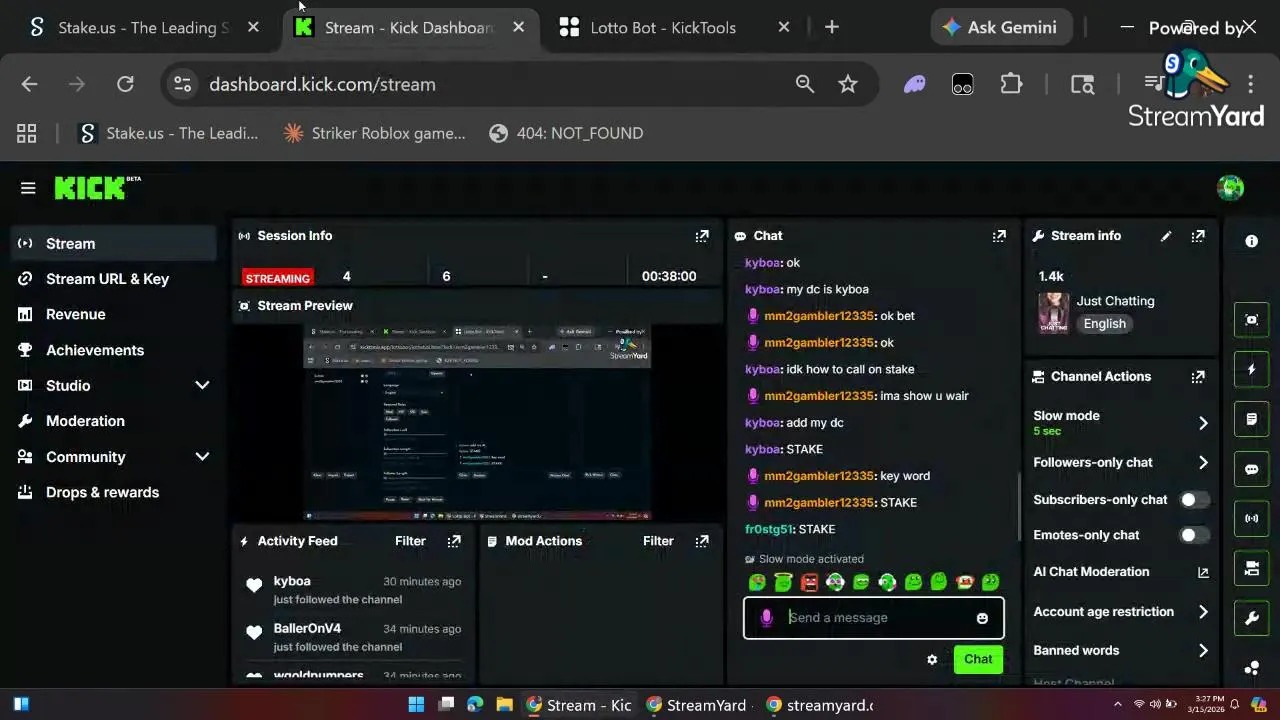Click the English language tag
The width and height of the screenshot is (1280, 720).
(x=1104, y=324)
